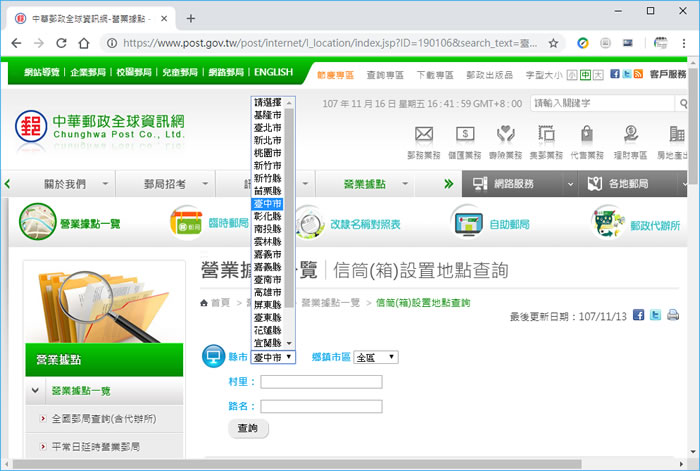Share page via Facebook icon near update date

638,315
